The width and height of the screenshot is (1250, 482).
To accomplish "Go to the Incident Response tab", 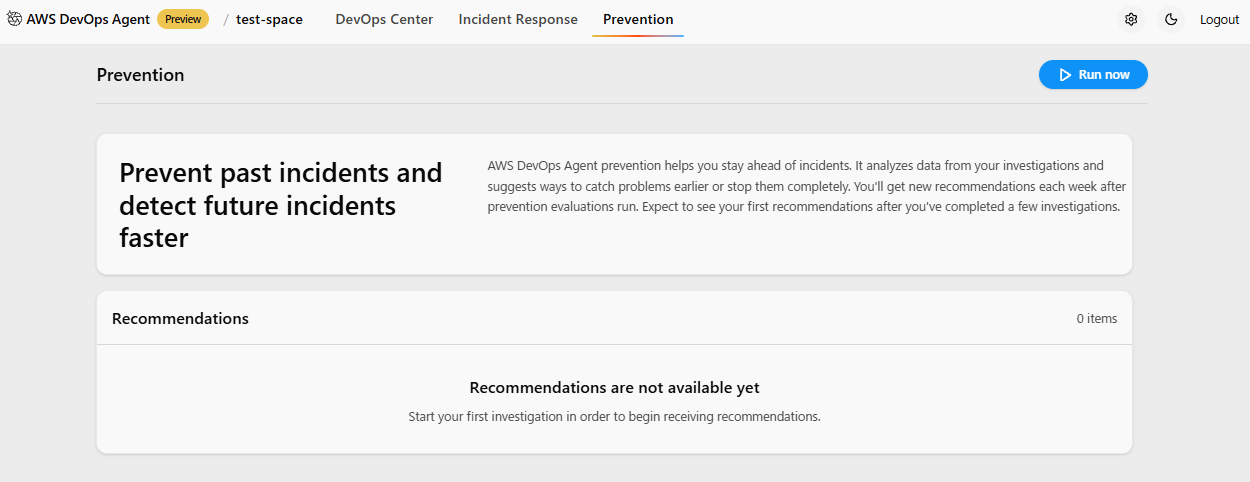I will [518, 19].
